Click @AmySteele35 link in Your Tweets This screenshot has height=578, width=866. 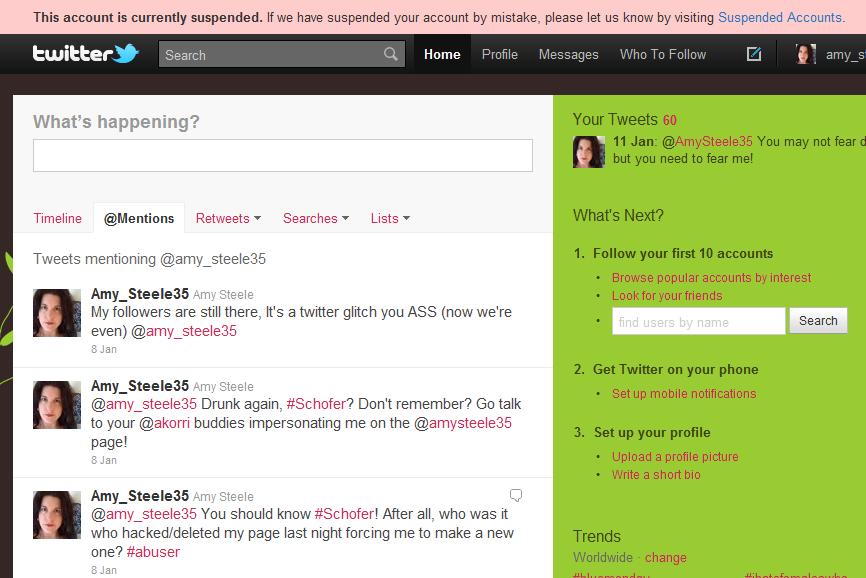(x=707, y=142)
